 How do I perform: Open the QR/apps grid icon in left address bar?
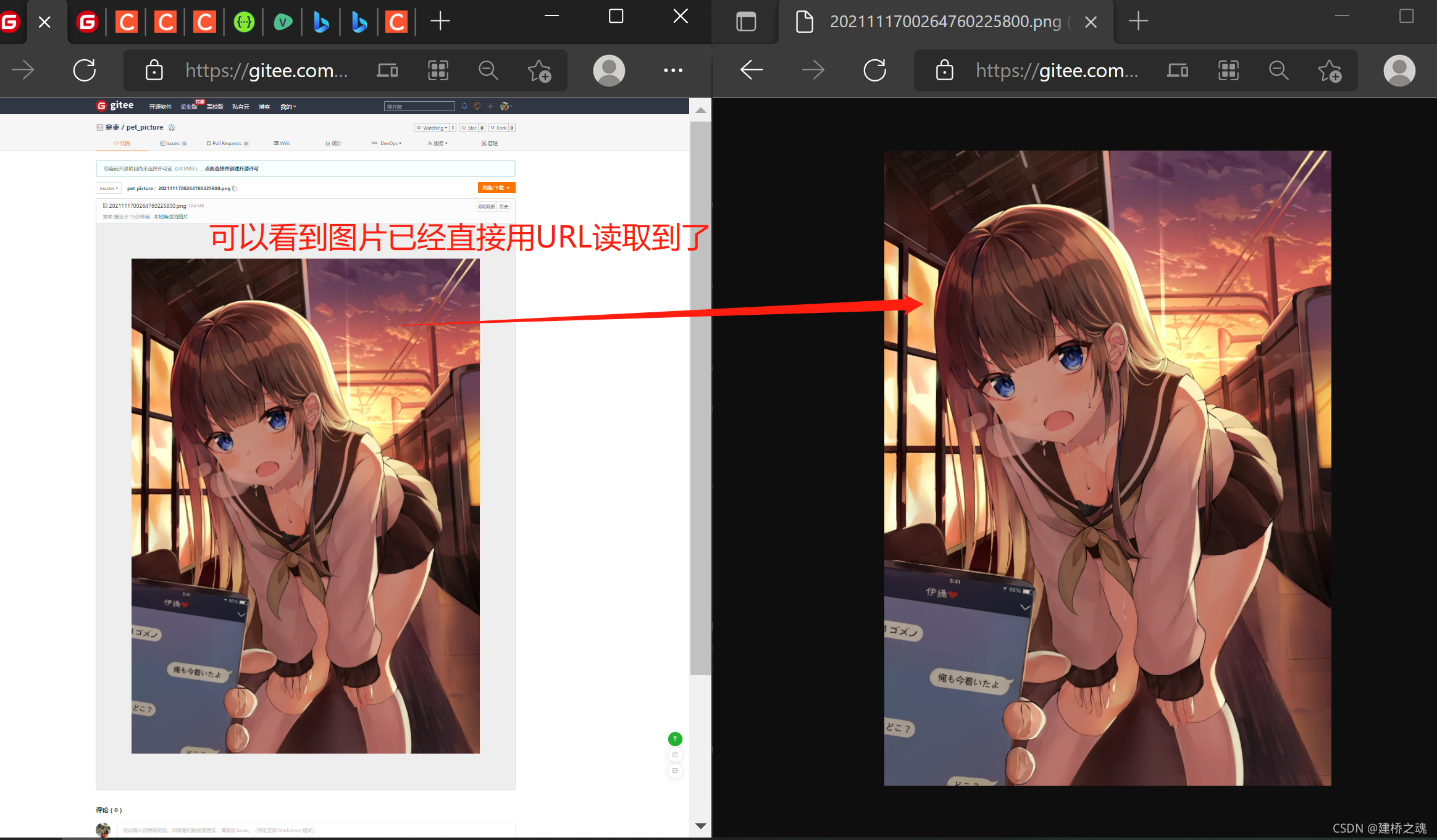tap(438, 70)
